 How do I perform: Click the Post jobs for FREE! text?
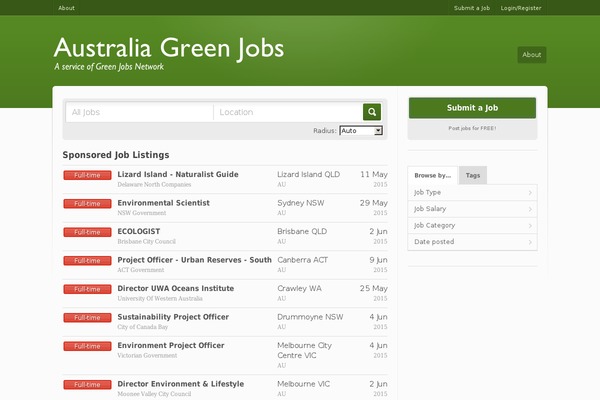[x=472, y=128]
